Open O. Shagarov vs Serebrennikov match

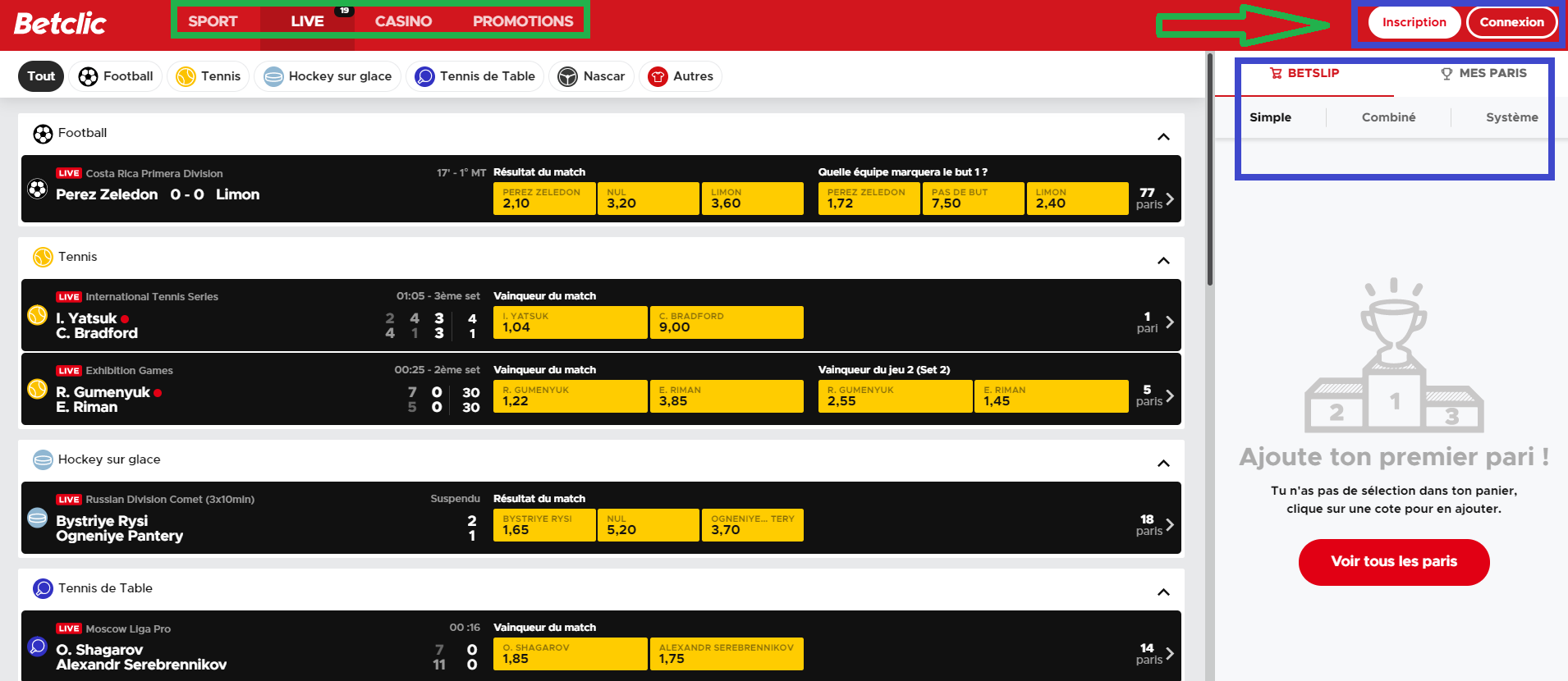[x=141, y=657]
